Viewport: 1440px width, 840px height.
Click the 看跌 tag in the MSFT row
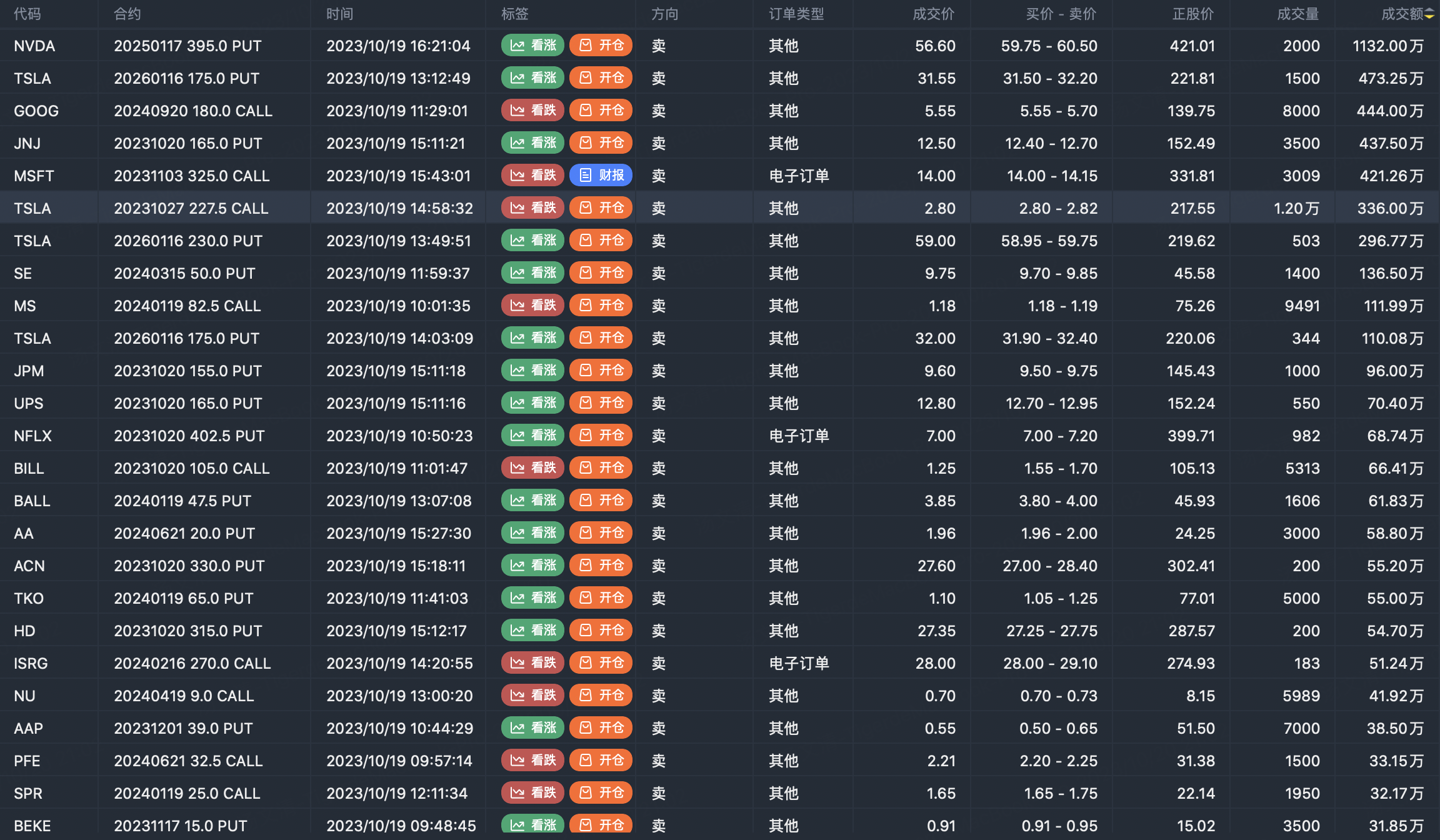tap(532, 175)
